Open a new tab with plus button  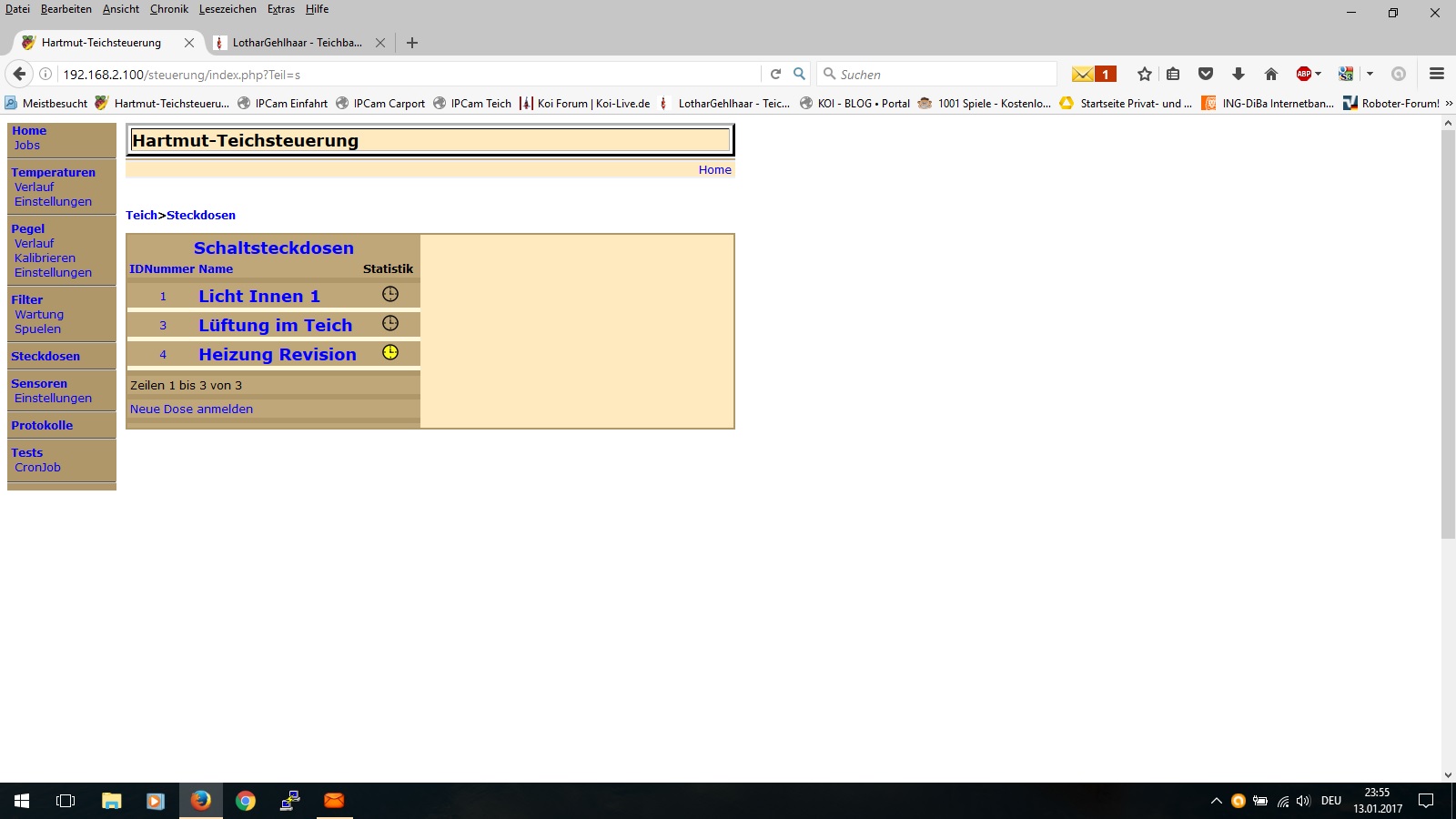pyautogui.click(x=412, y=43)
